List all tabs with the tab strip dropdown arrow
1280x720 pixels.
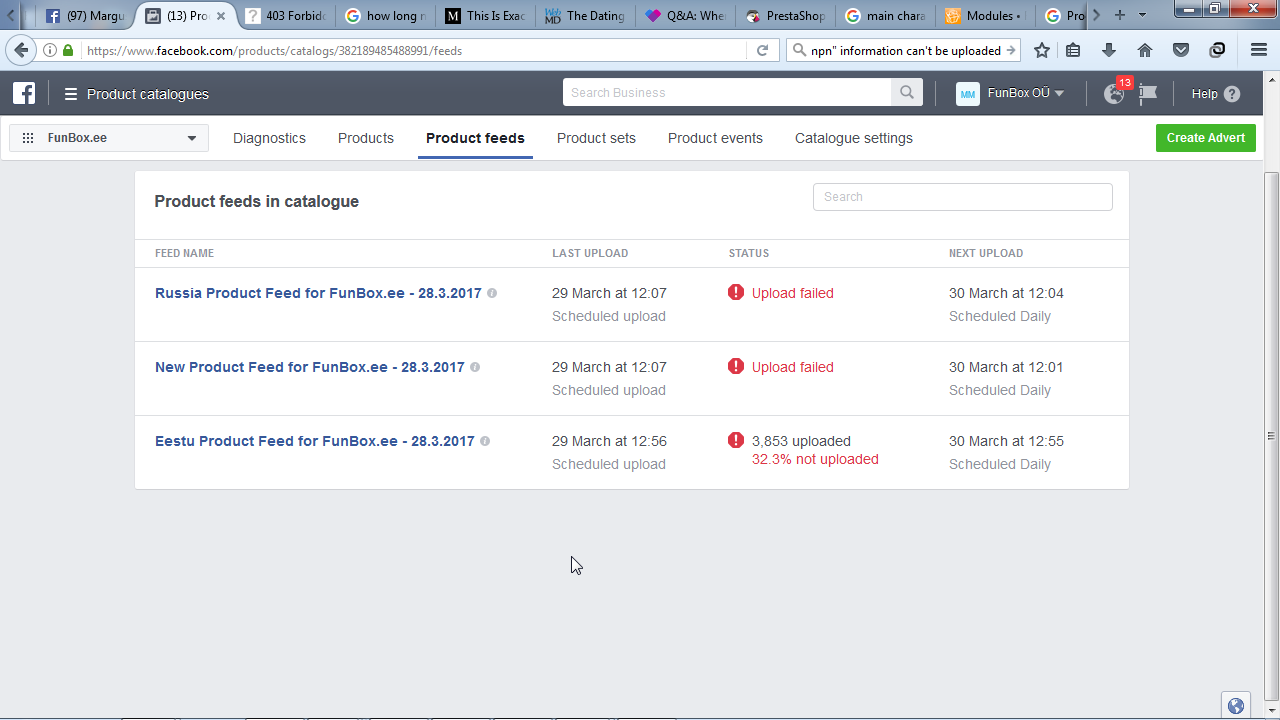click(x=1142, y=15)
